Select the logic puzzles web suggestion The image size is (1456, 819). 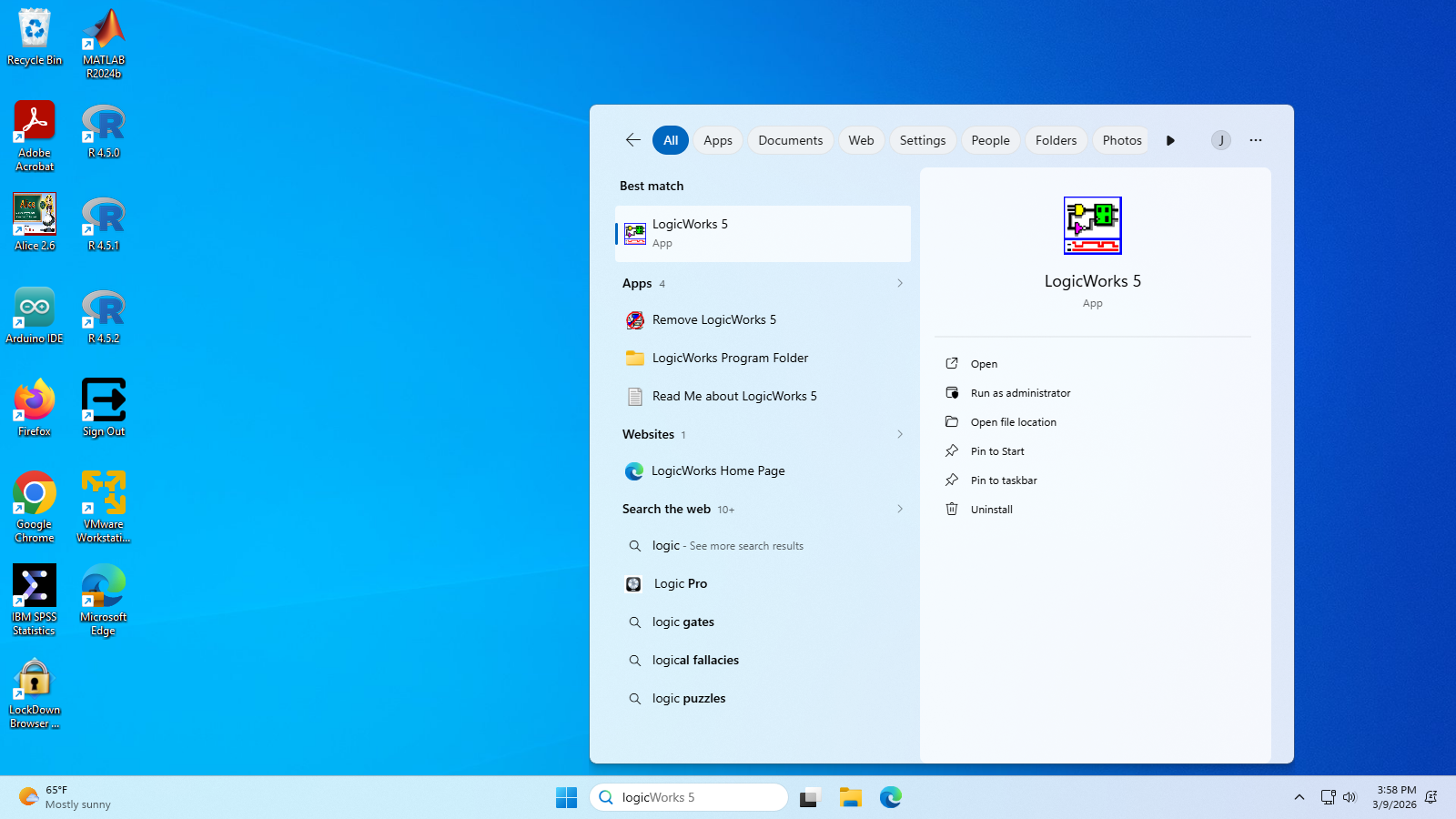[x=763, y=698]
